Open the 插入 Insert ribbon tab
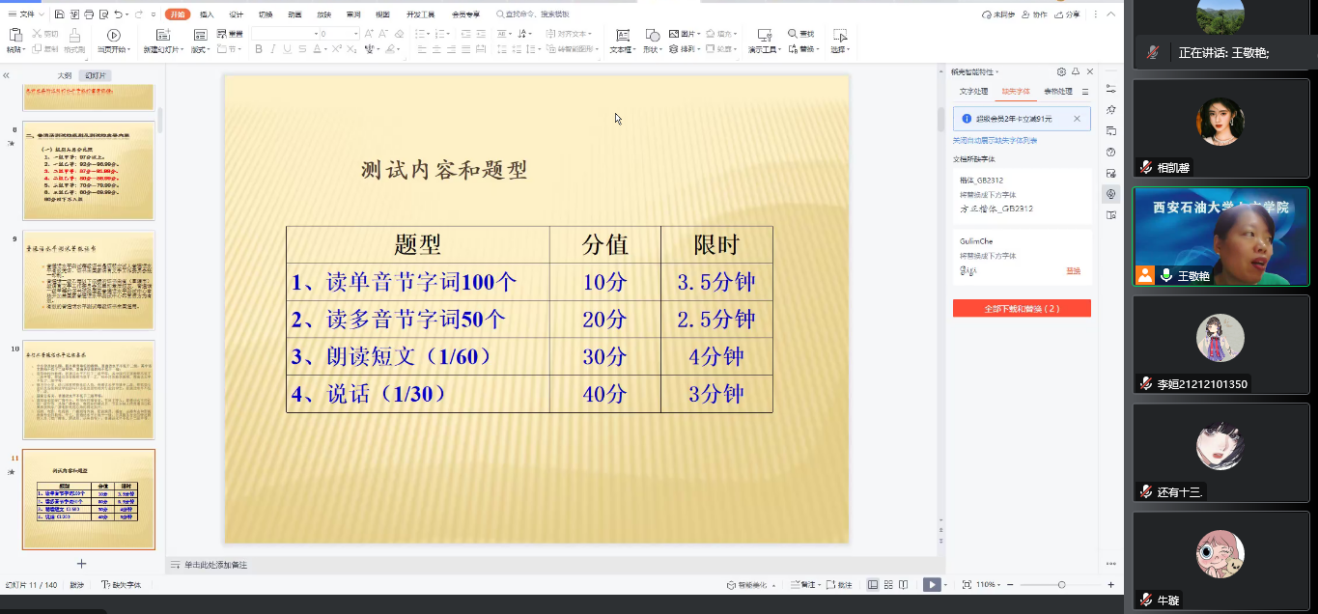The width and height of the screenshot is (1318, 614). click(x=207, y=15)
